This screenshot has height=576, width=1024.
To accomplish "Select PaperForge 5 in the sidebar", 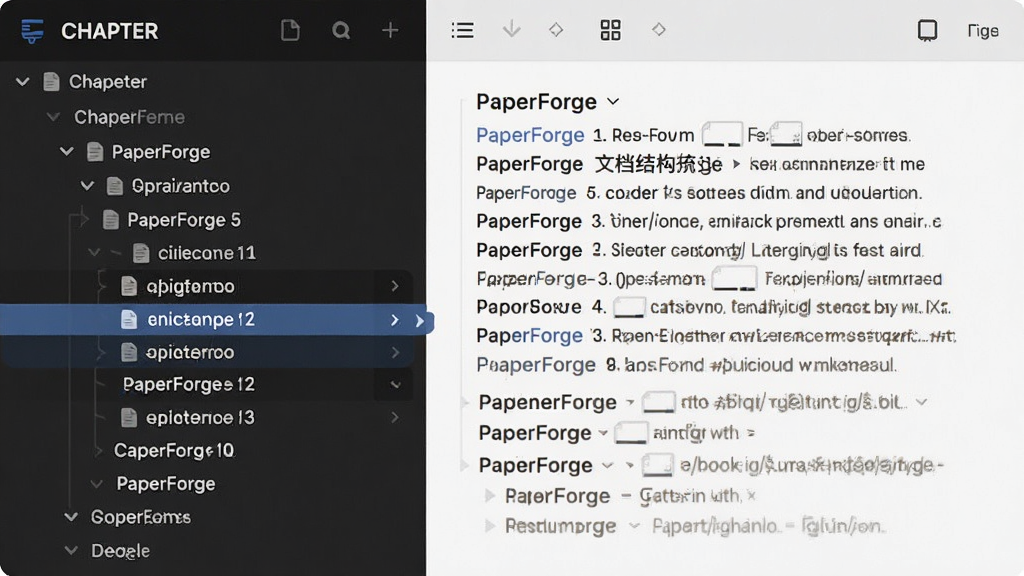I will pyautogui.click(x=184, y=220).
